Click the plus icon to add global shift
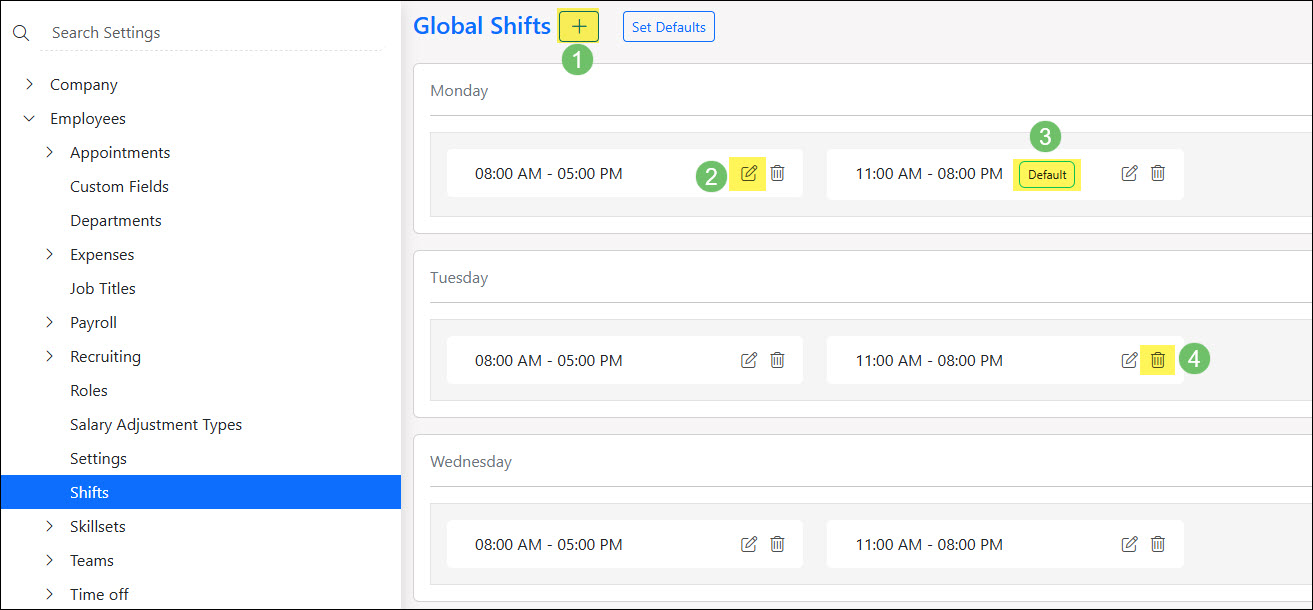The image size is (1313, 610). pyautogui.click(x=579, y=27)
